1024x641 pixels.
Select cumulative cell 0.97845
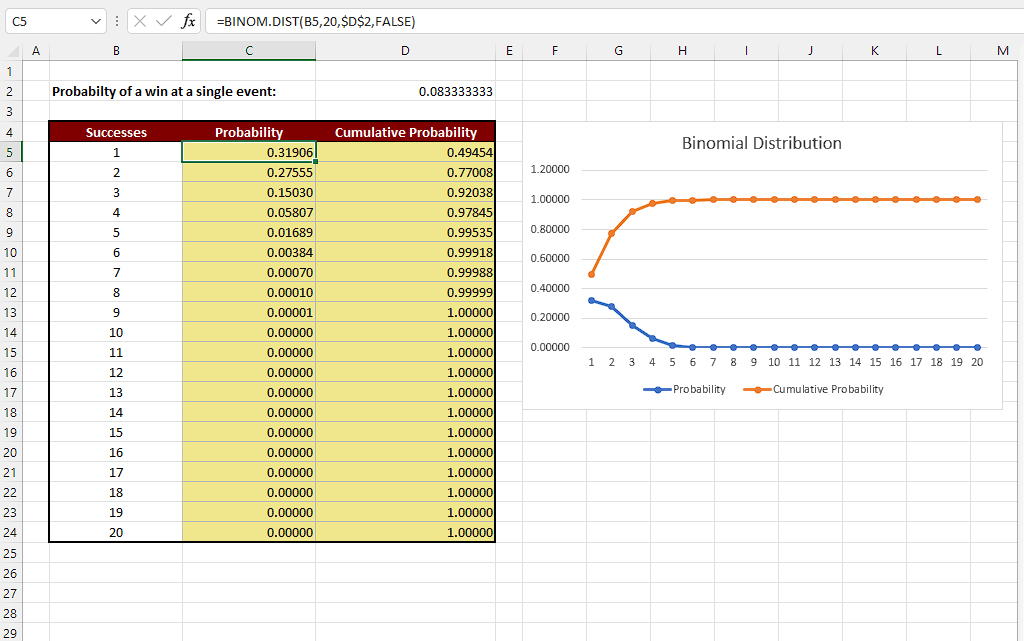coord(406,212)
